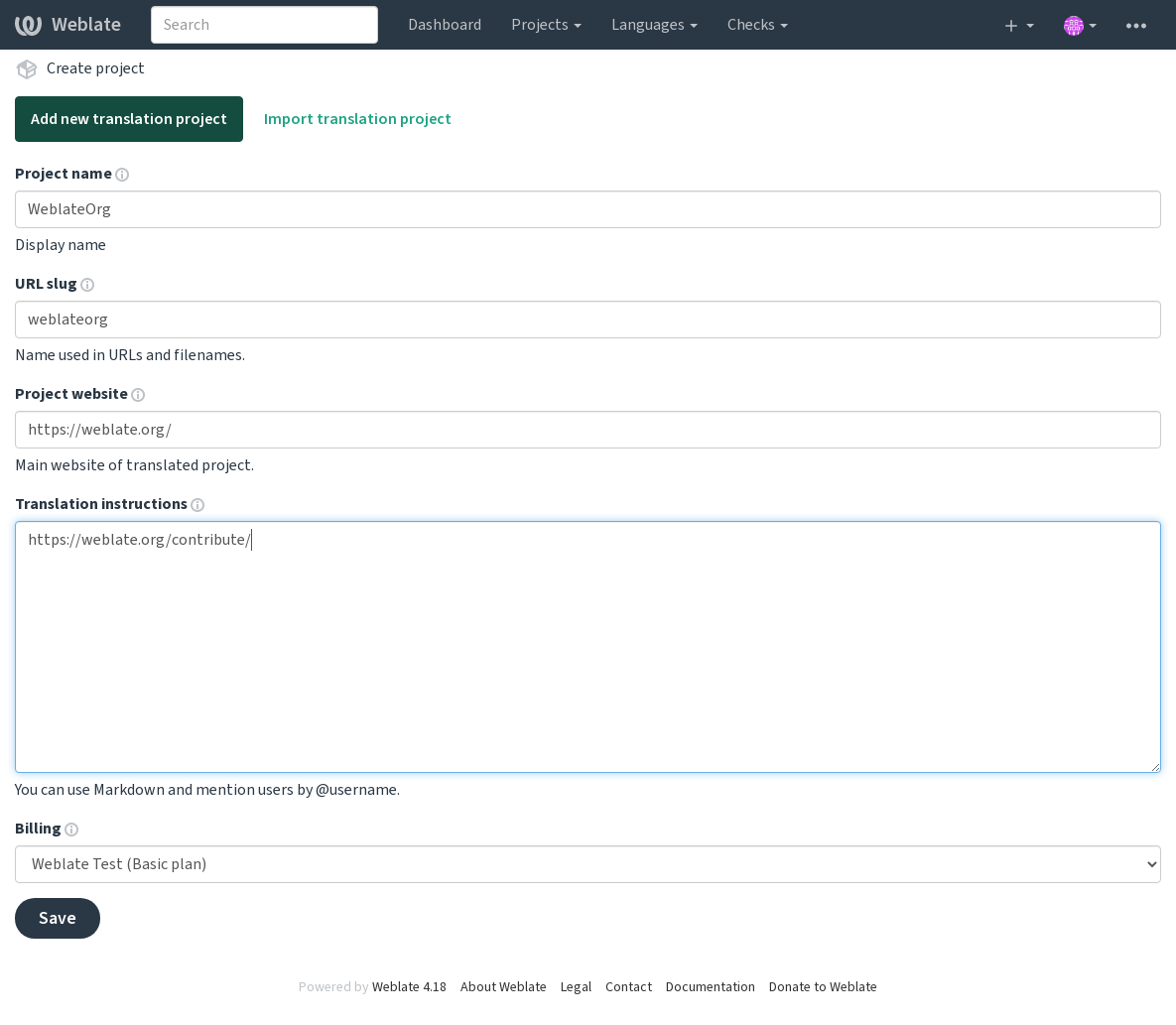Expand the Projects dropdown menu
Image resolution: width=1176 pixels, height=1025 pixels.
(546, 25)
